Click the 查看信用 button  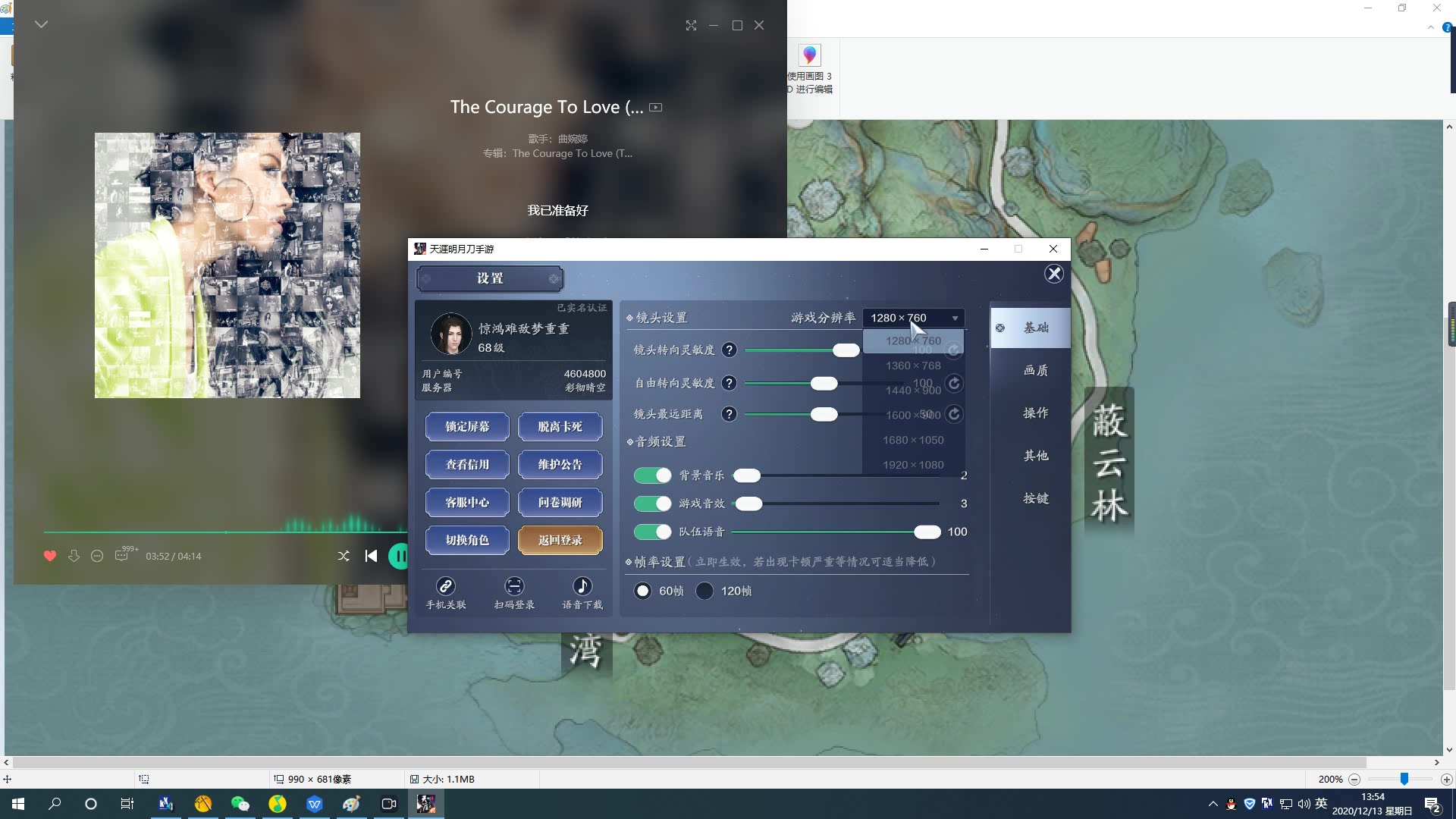[467, 465]
